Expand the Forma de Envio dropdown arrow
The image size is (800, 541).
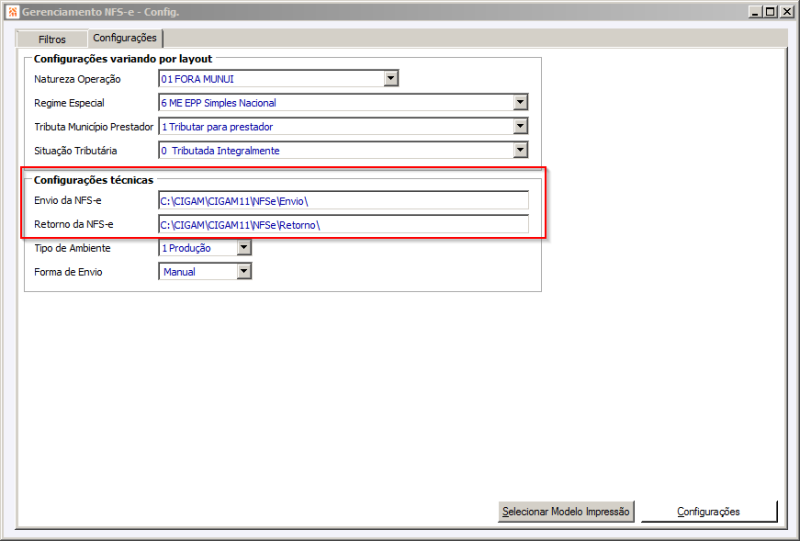pyautogui.click(x=244, y=272)
